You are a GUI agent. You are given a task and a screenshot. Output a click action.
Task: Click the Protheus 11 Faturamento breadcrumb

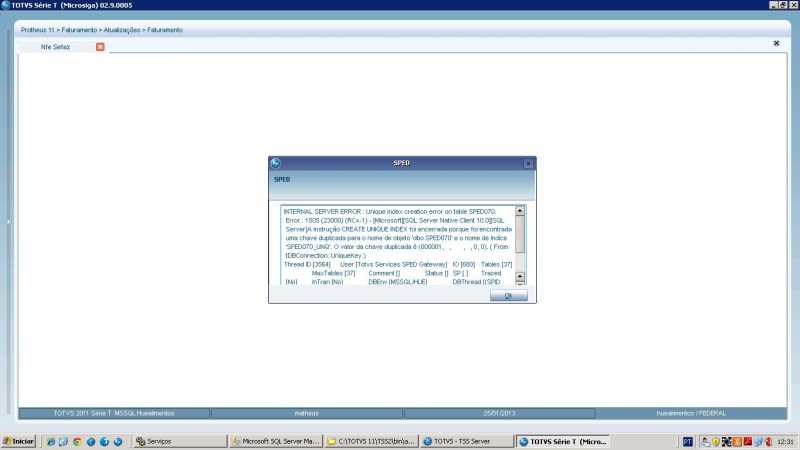(102, 30)
